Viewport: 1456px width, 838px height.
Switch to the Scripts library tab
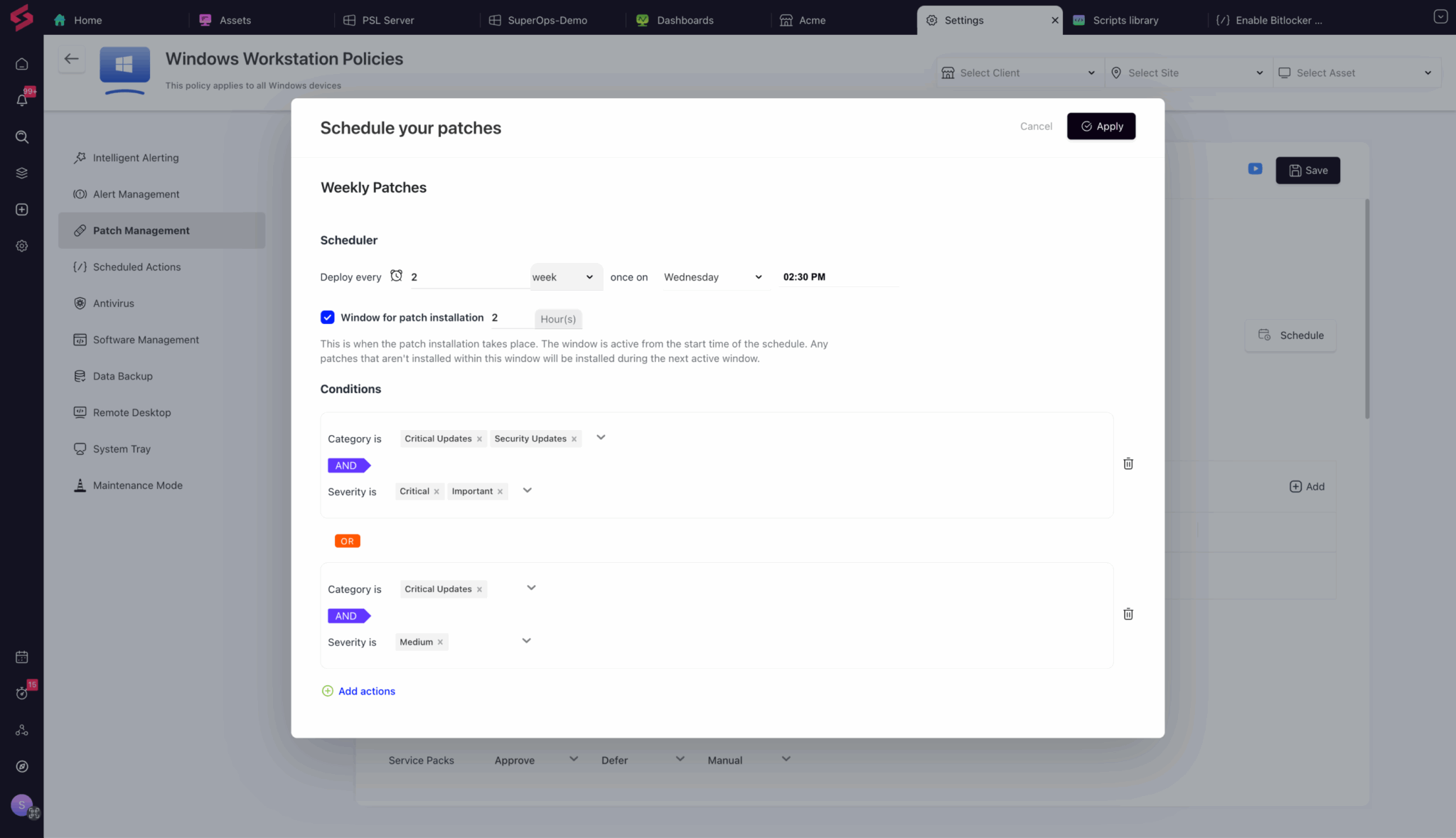[x=1125, y=20]
